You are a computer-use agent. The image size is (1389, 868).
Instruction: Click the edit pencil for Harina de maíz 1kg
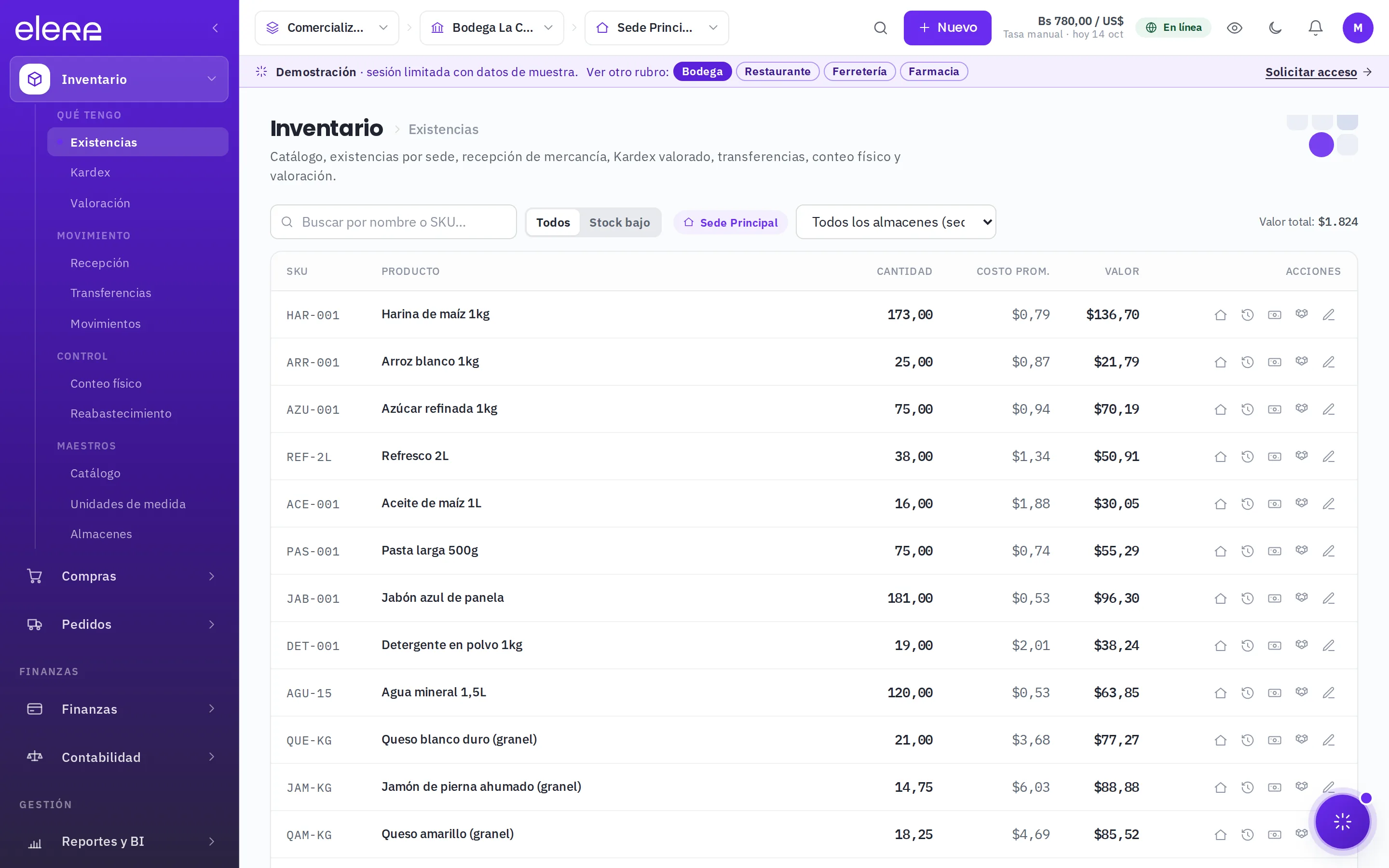tap(1328, 314)
